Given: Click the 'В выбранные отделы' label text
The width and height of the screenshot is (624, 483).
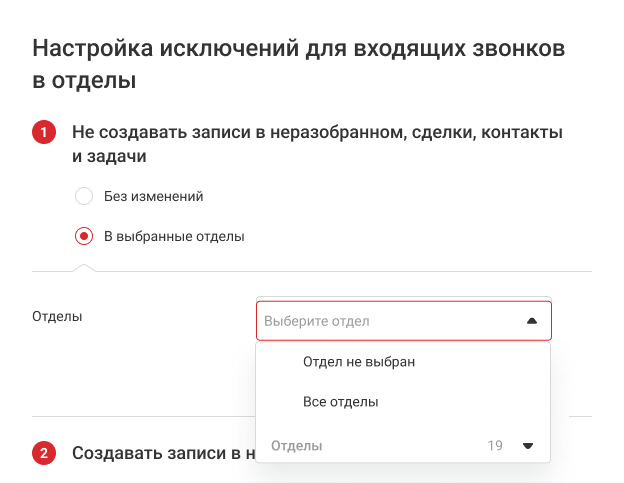Looking at the screenshot, I should coord(174,237).
